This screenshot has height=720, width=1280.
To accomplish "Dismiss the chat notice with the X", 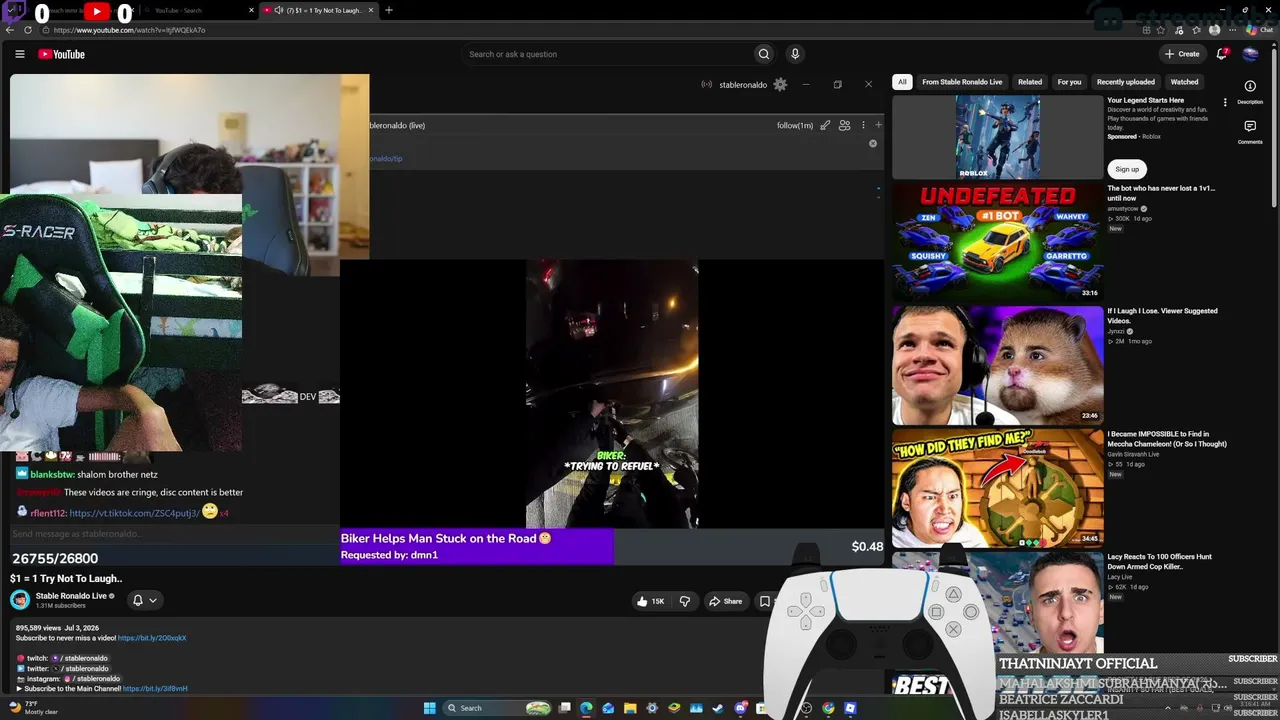I will (x=873, y=144).
